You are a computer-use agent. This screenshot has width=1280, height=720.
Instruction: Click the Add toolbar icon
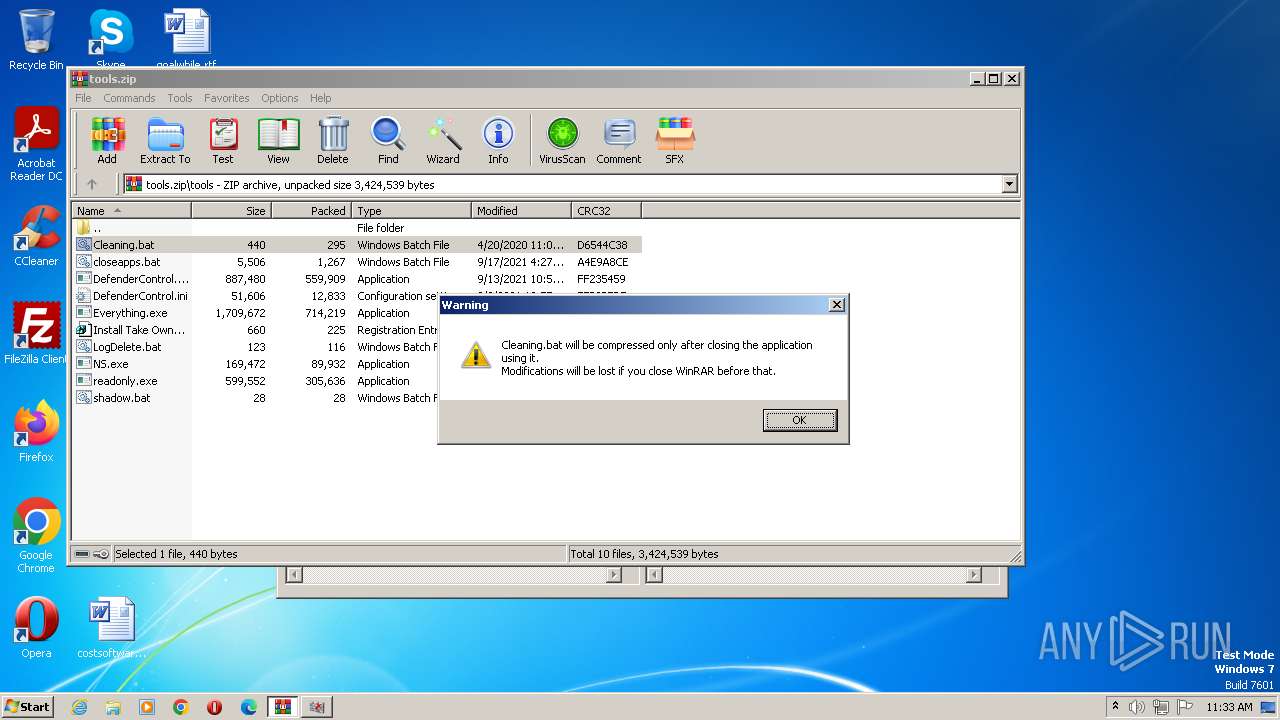click(x=107, y=141)
